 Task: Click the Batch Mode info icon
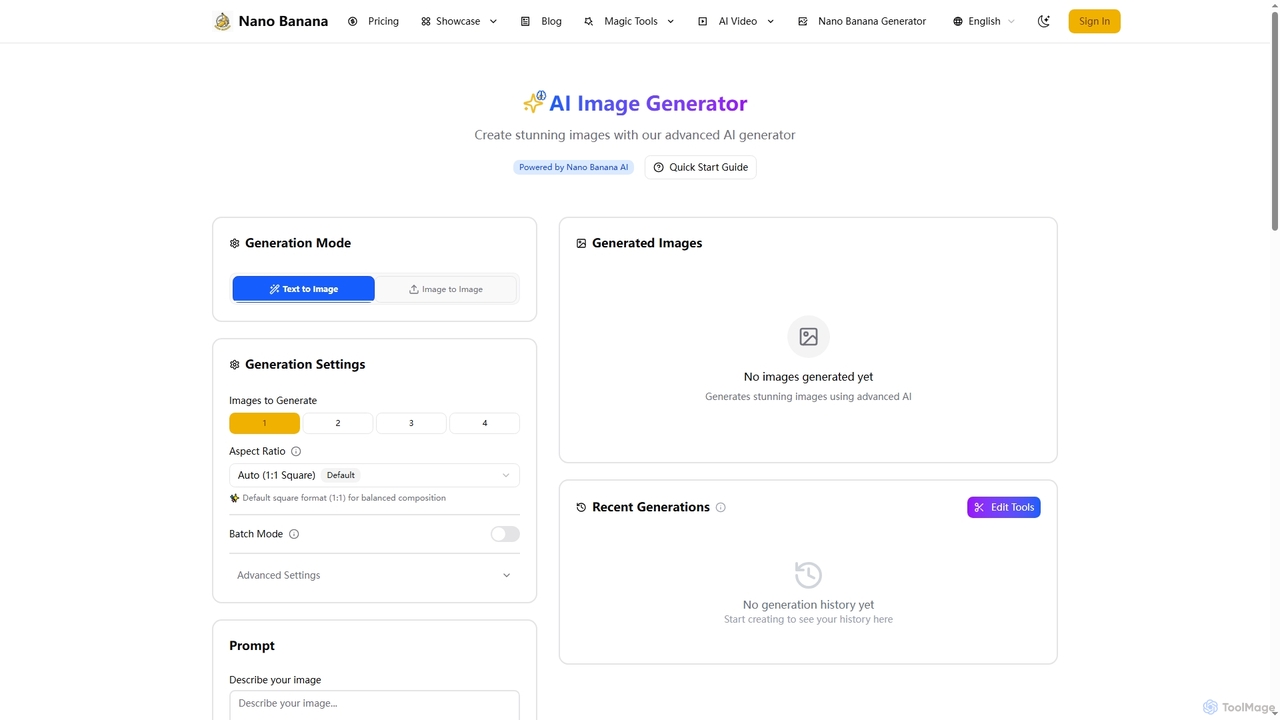coord(294,534)
